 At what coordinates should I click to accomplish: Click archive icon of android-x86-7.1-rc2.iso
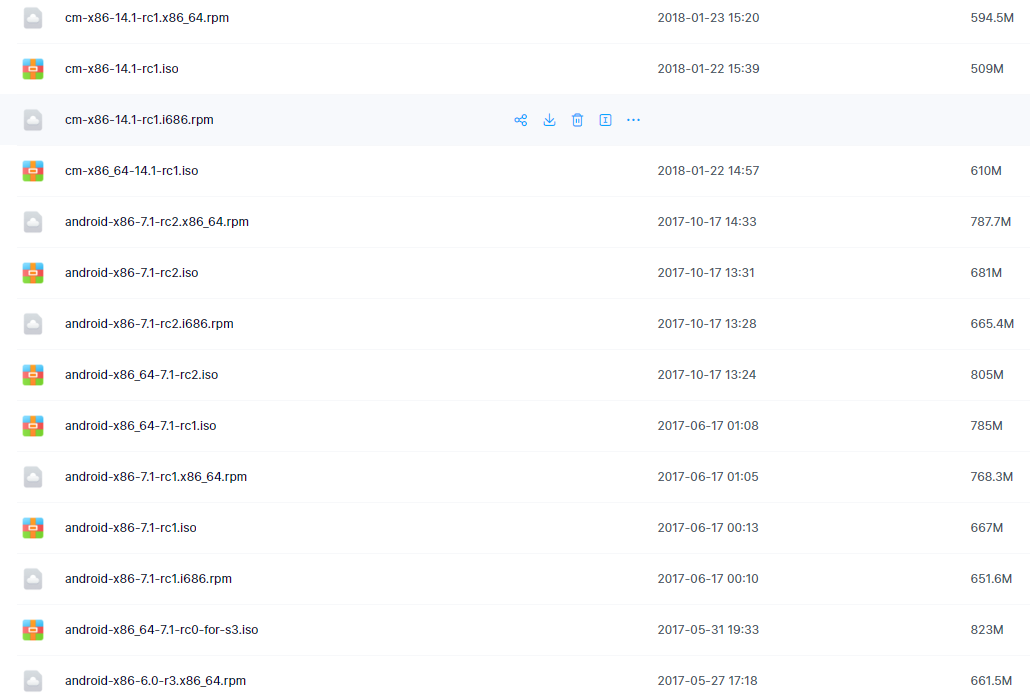(33, 273)
